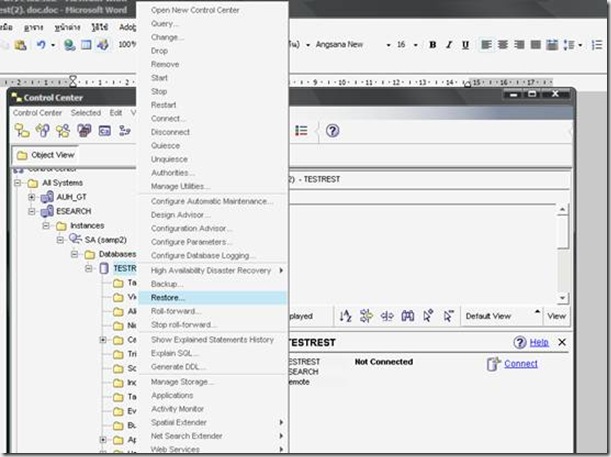Align text right in Word toolbar
This screenshot has width=611, height=457.
tap(519, 45)
